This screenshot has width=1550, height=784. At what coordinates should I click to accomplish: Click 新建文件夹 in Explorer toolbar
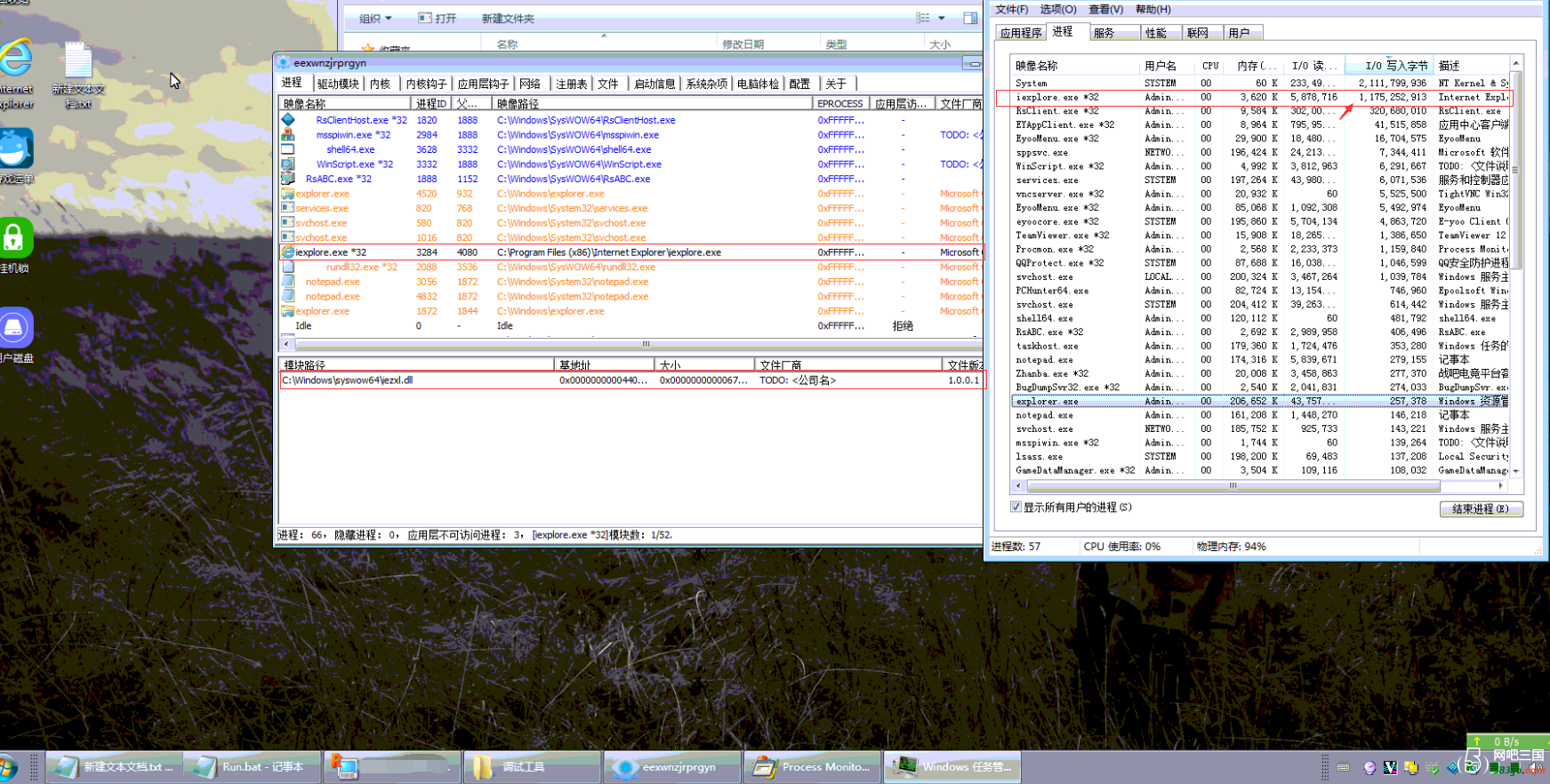(x=508, y=18)
